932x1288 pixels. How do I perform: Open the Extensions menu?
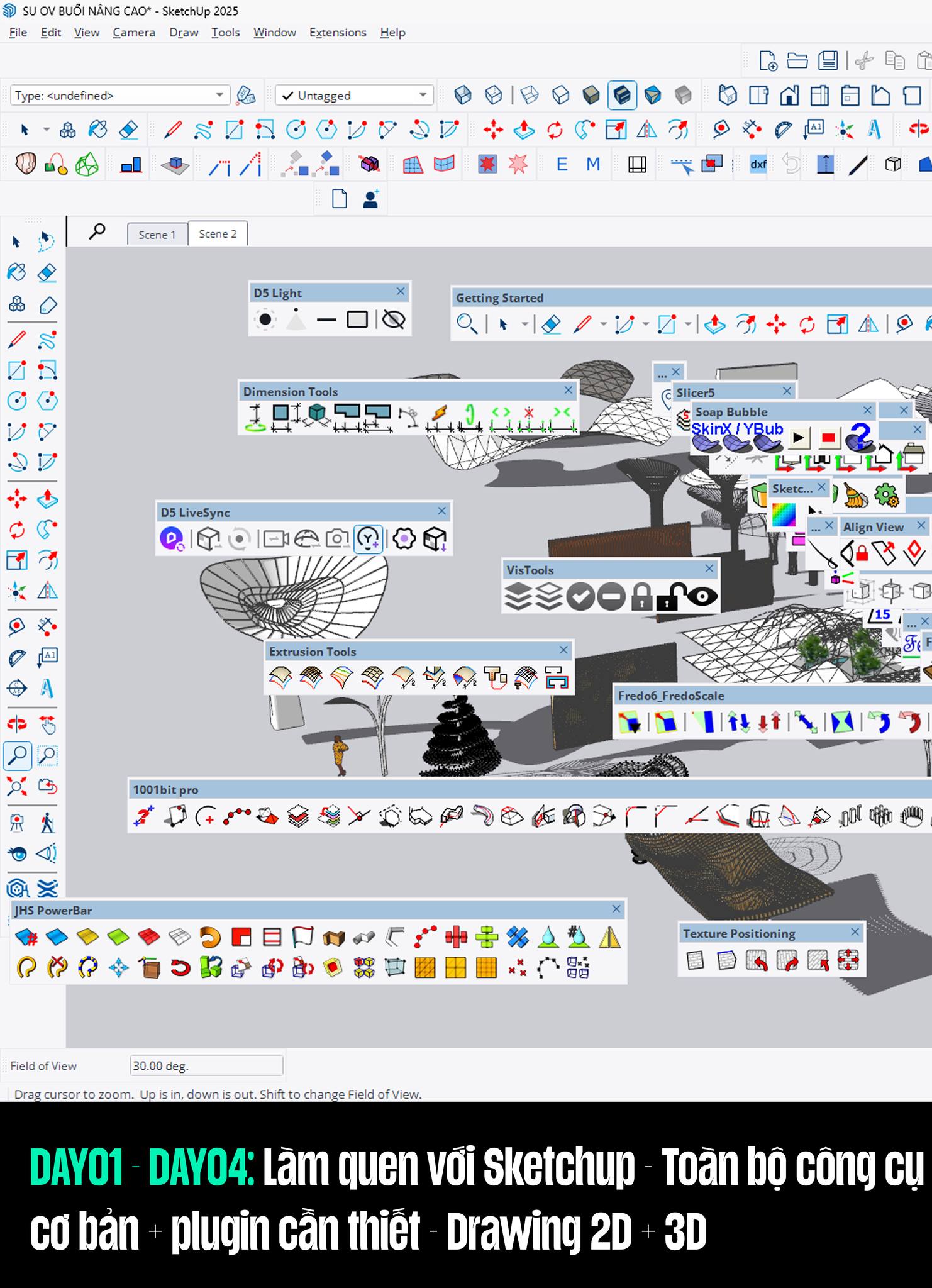click(338, 32)
